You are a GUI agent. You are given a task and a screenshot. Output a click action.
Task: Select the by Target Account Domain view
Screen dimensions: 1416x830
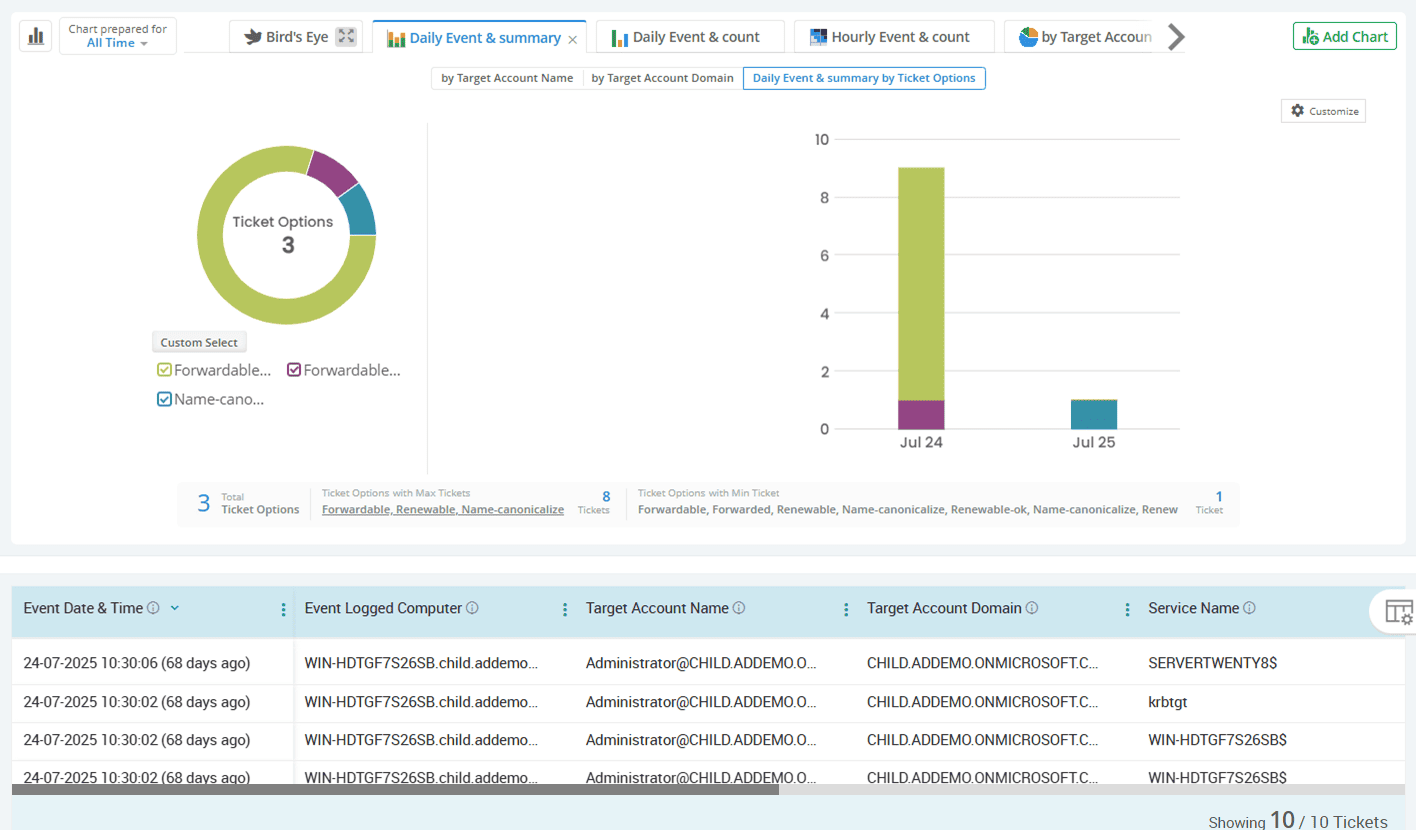pyautogui.click(x=662, y=78)
